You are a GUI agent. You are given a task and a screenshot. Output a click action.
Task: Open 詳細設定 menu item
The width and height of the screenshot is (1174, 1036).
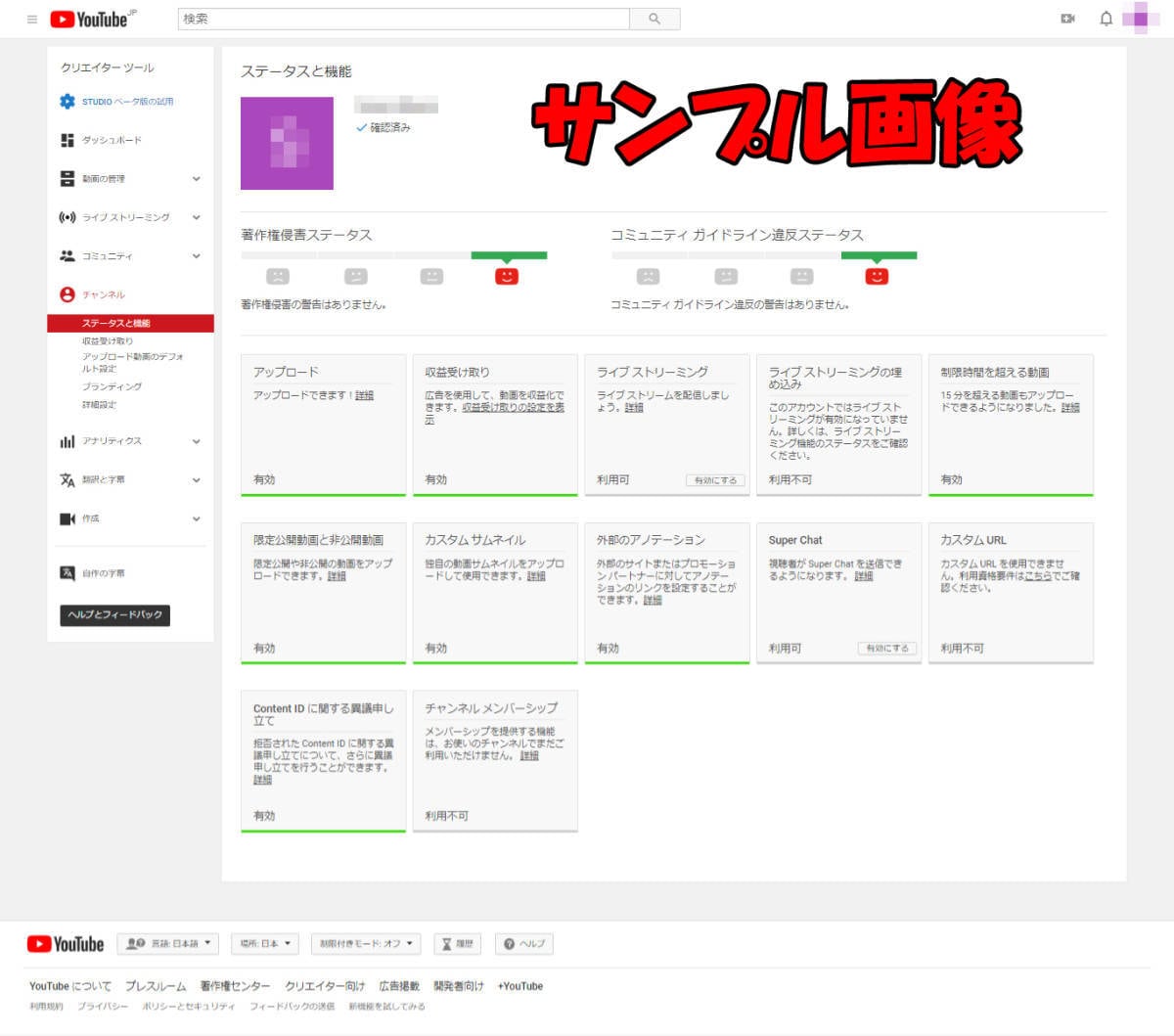[x=99, y=404]
